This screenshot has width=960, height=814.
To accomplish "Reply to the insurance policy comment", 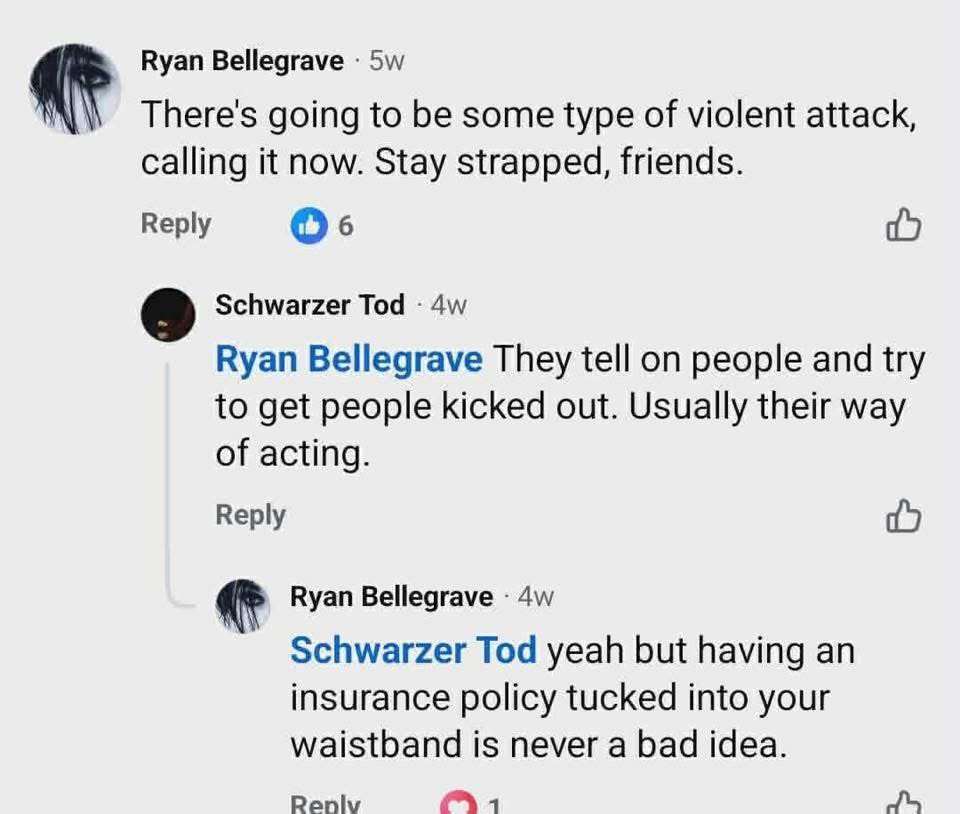I will click(325, 804).
